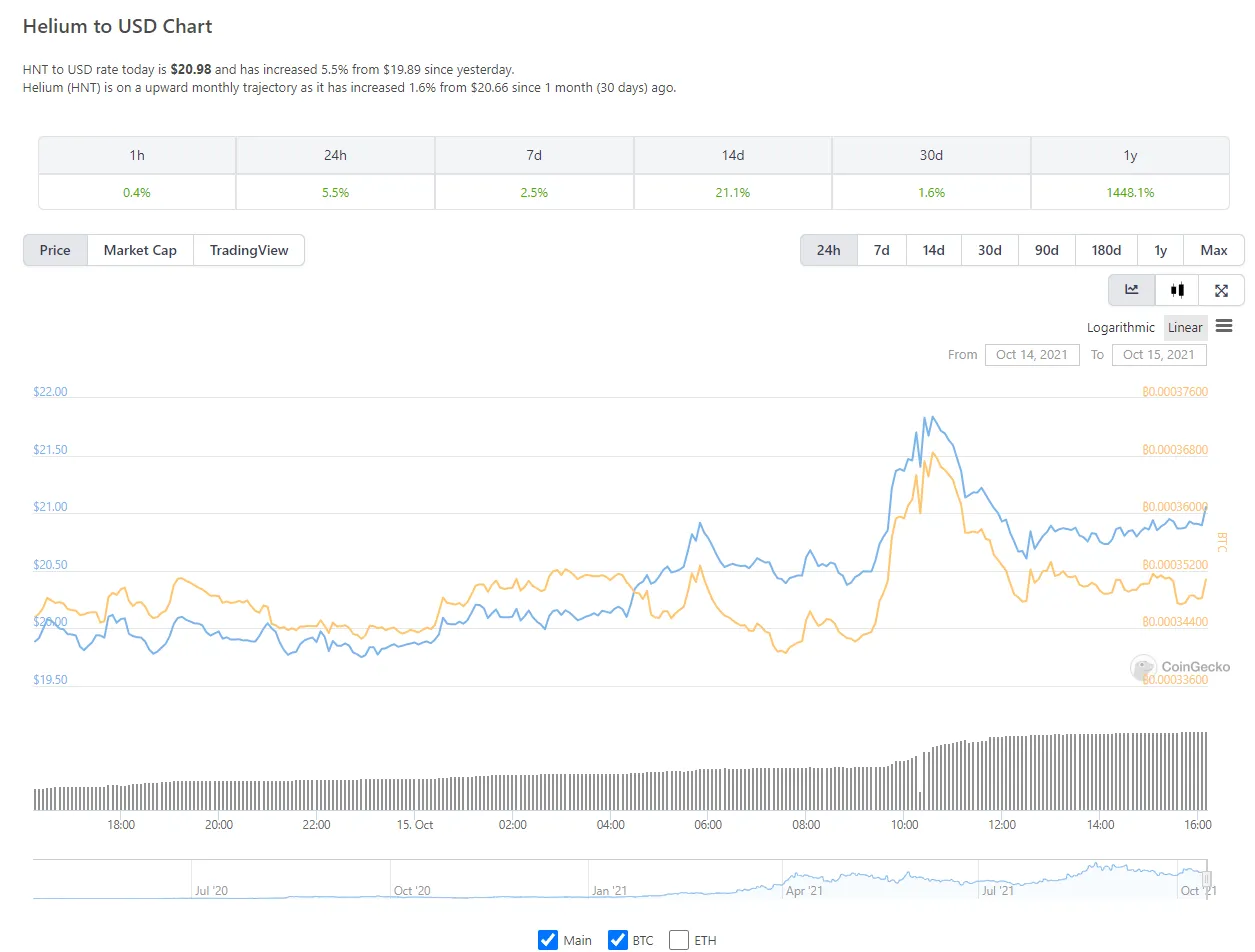Click the $20.98 bold price text
This screenshot has height=952, width=1255.
coord(191,70)
